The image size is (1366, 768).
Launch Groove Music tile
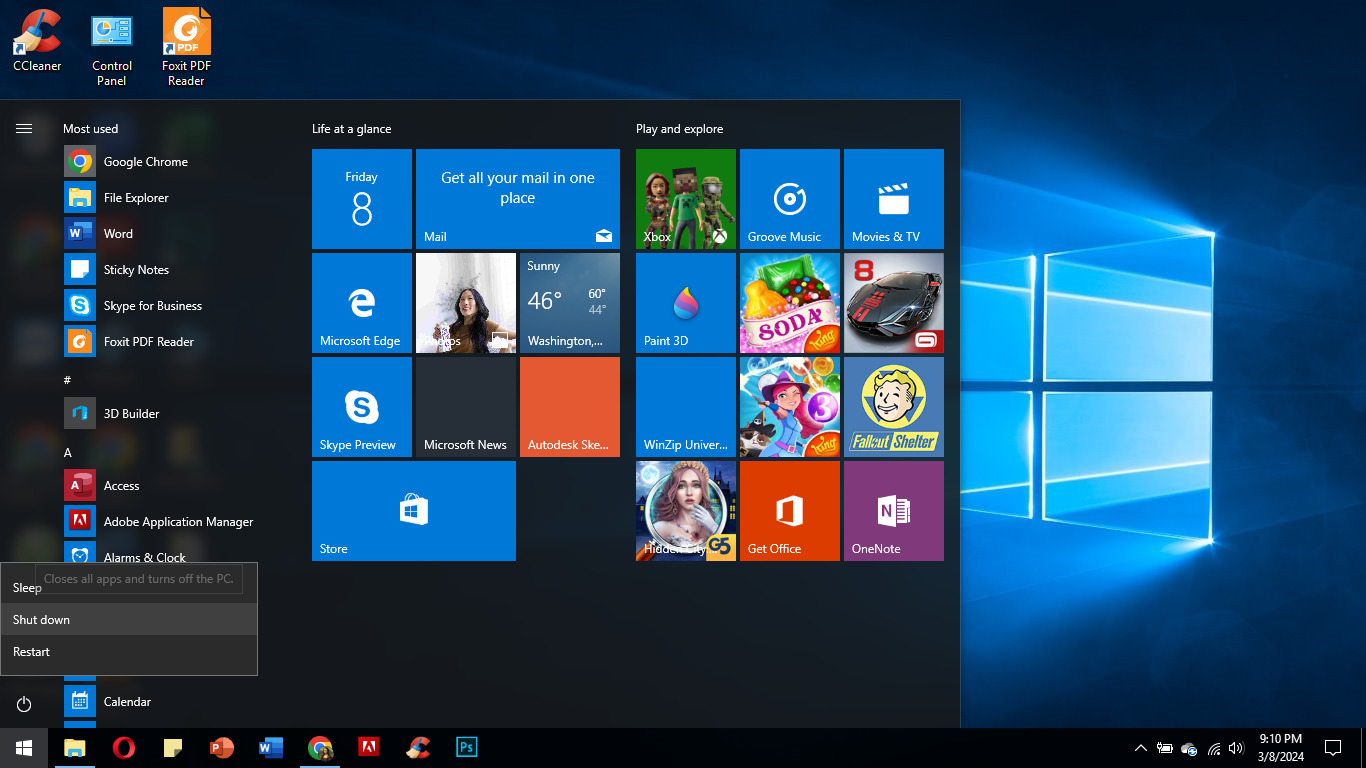point(790,199)
